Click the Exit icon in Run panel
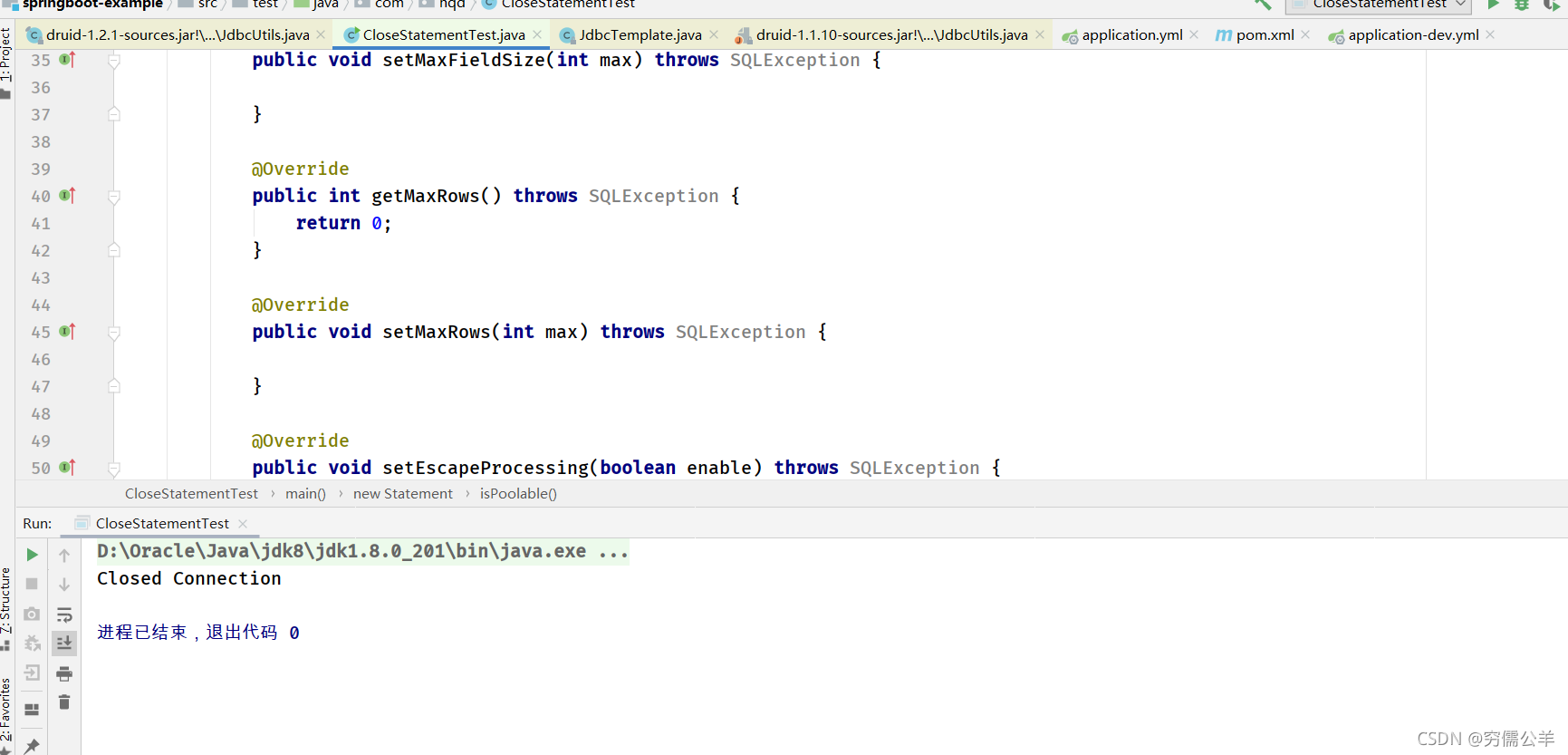The width and height of the screenshot is (1568, 755). click(x=32, y=673)
